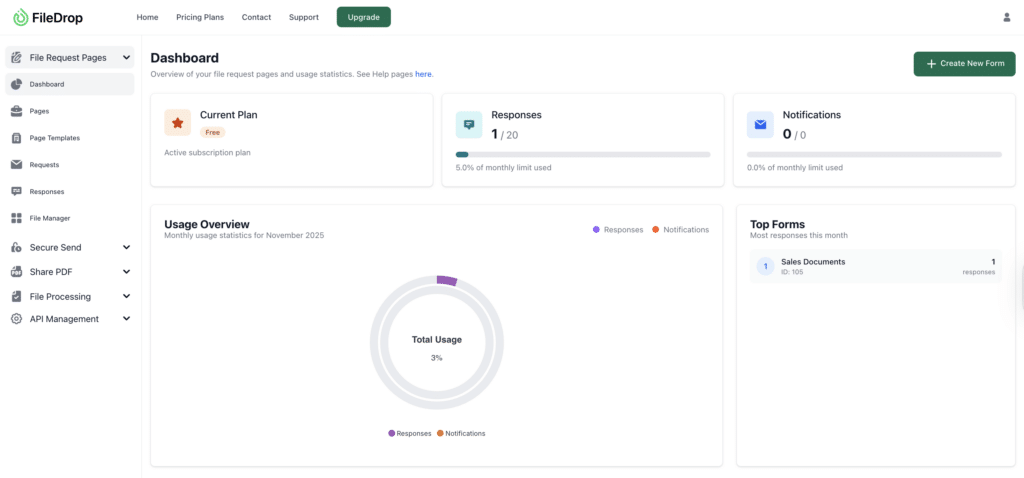The width and height of the screenshot is (1024, 478).
Task: Open the user profile icon
Action: [1006, 17]
